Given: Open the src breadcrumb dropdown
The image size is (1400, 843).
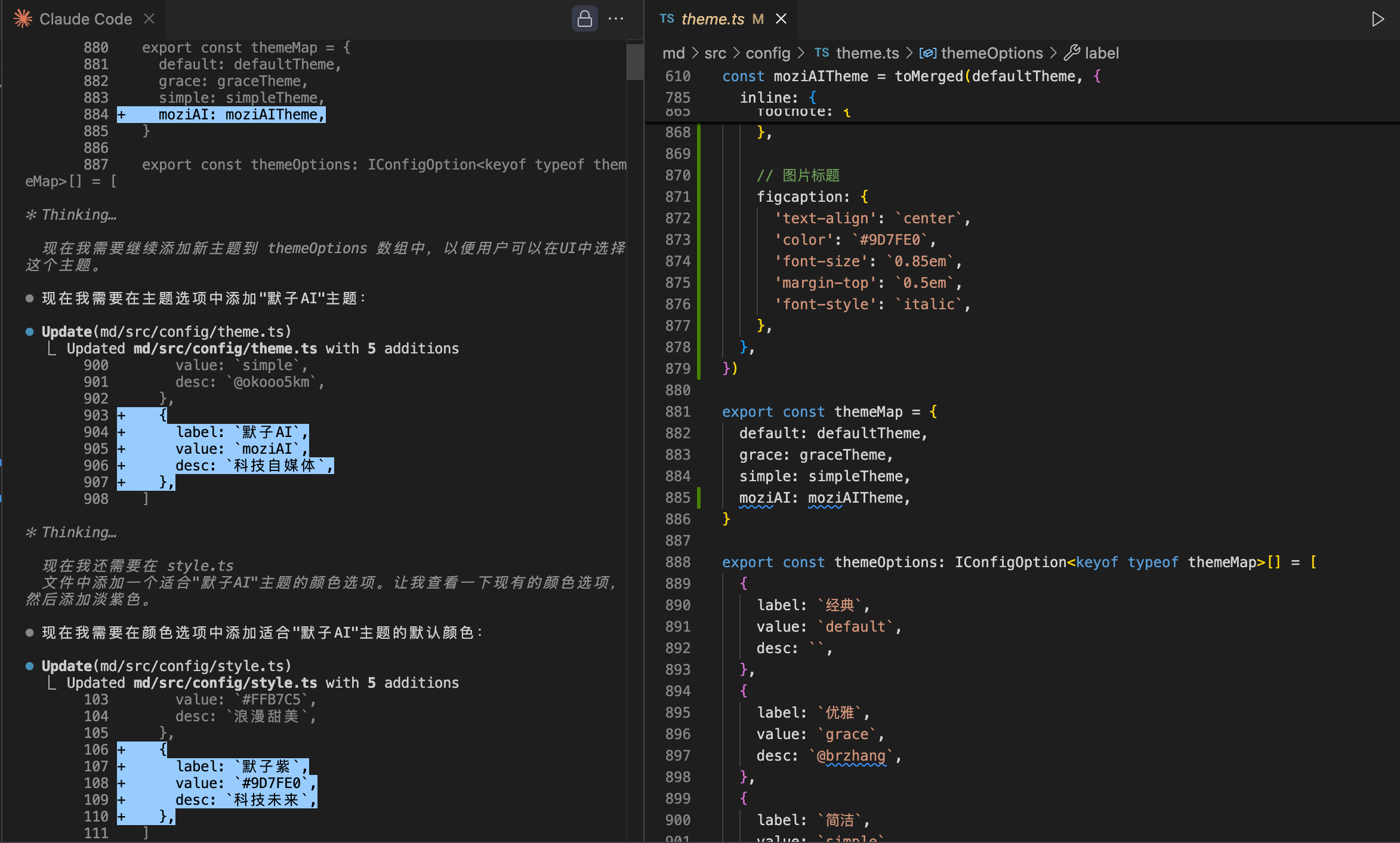Looking at the screenshot, I should pos(715,53).
